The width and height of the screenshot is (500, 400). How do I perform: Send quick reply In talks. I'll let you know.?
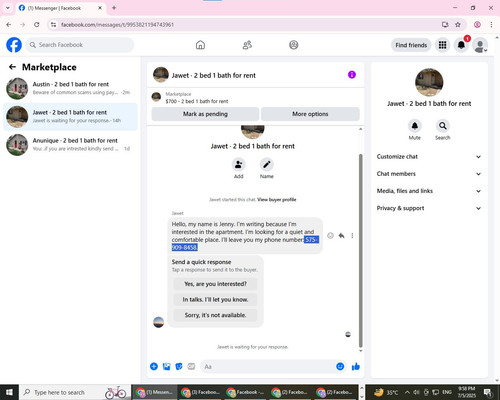[x=215, y=300]
